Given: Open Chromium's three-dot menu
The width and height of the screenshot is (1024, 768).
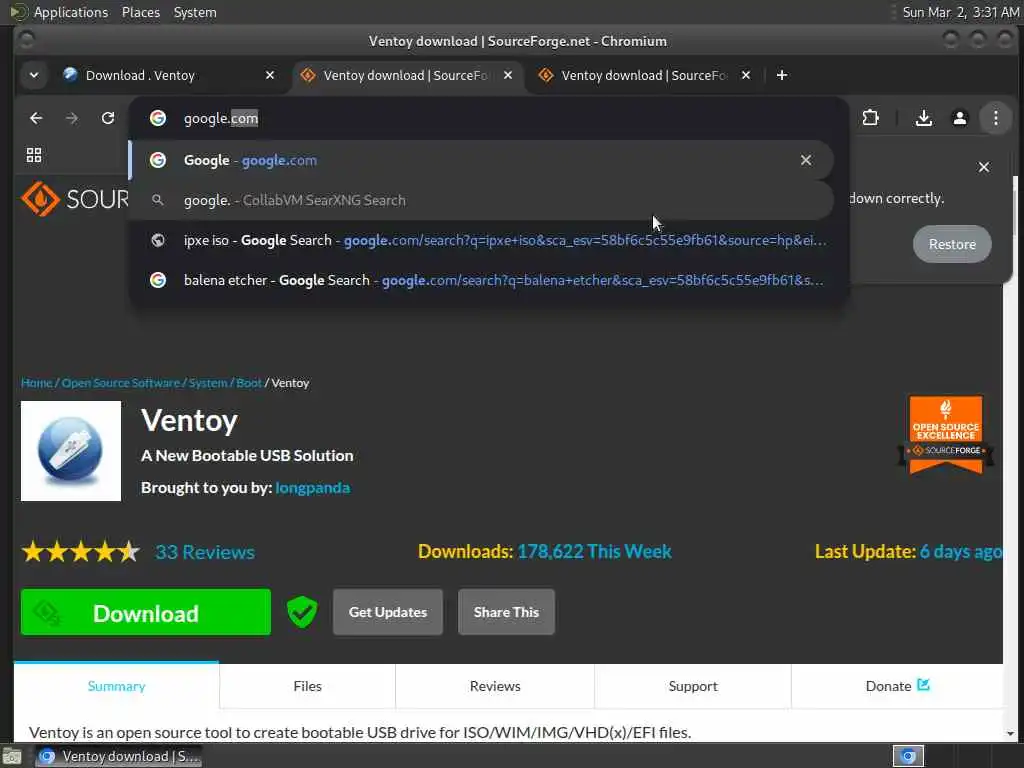Looking at the screenshot, I should [x=995, y=118].
